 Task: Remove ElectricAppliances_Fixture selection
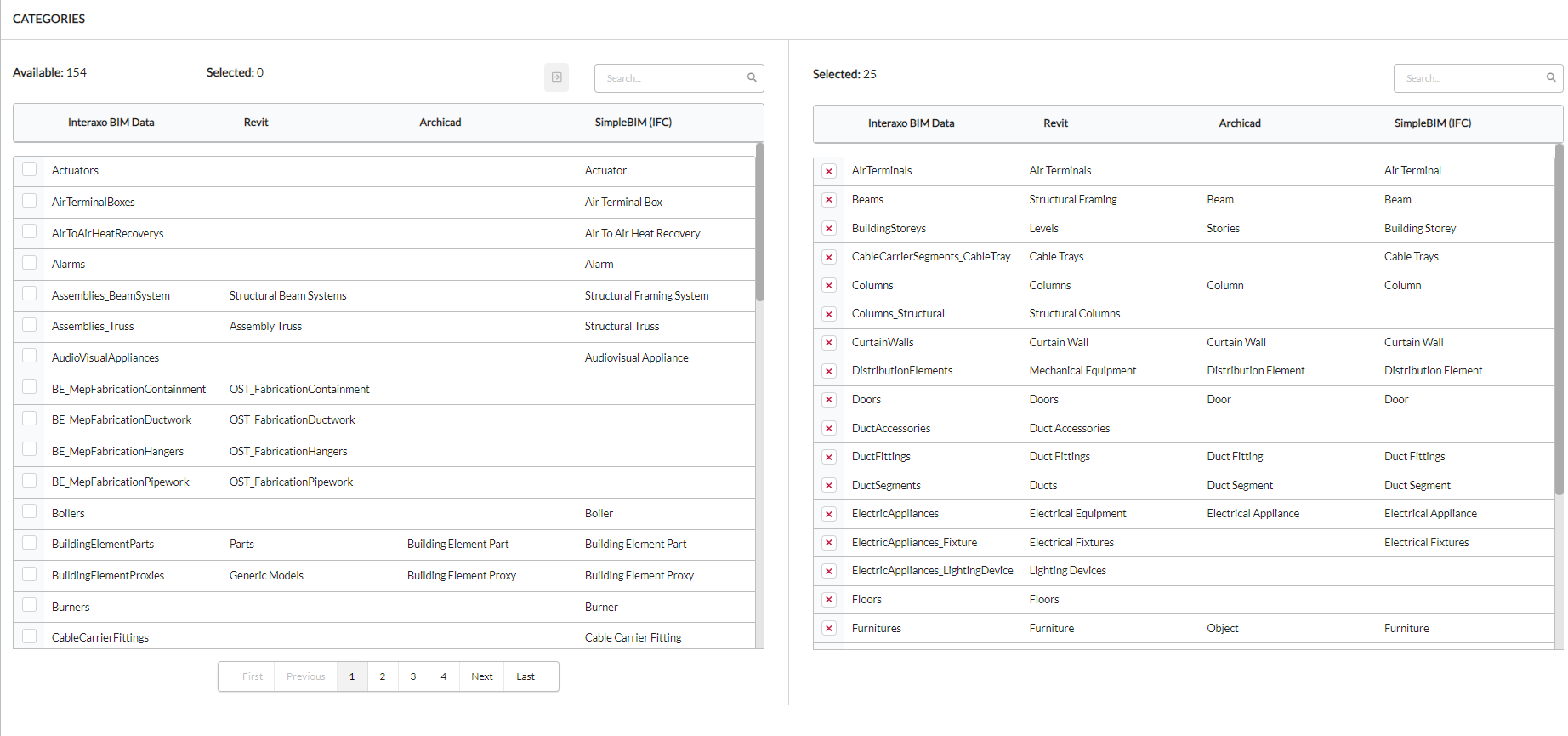point(829,543)
